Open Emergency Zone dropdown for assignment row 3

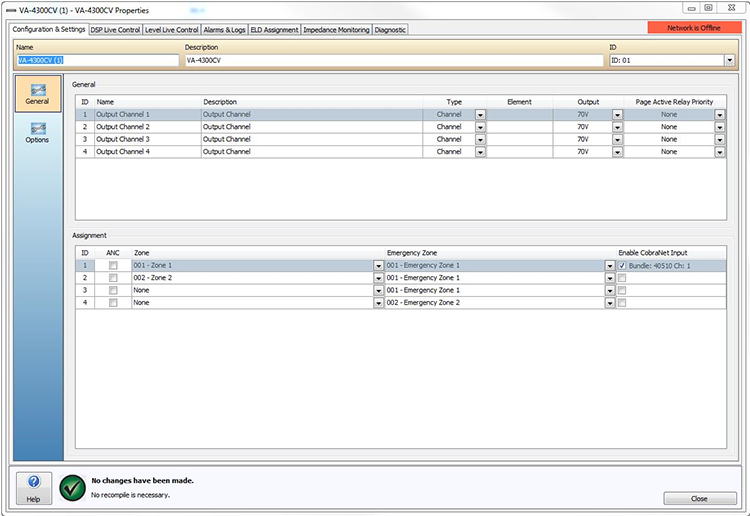click(610, 291)
